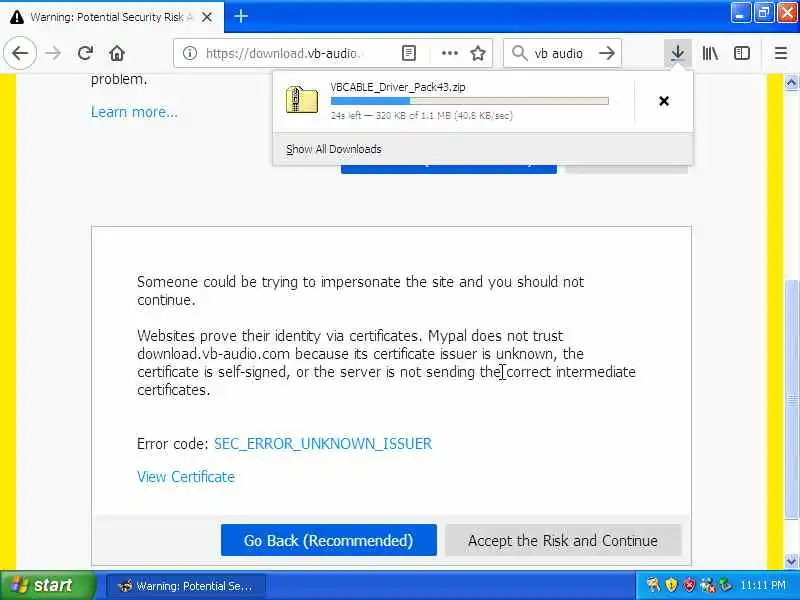Open page actions three-dot menu
Viewport: 800px width, 600px height.
[449, 53]
